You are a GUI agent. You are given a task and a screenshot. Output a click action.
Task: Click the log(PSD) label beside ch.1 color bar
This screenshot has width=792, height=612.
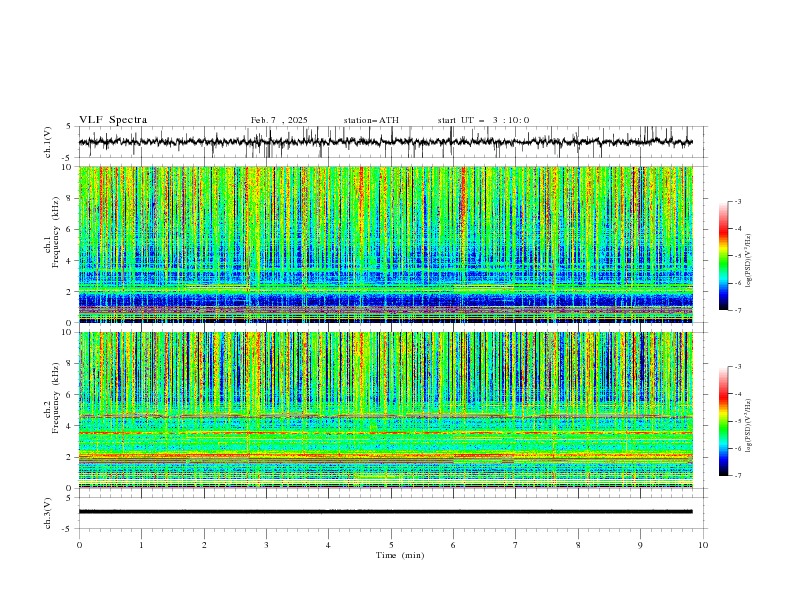(x=748, y=261)
